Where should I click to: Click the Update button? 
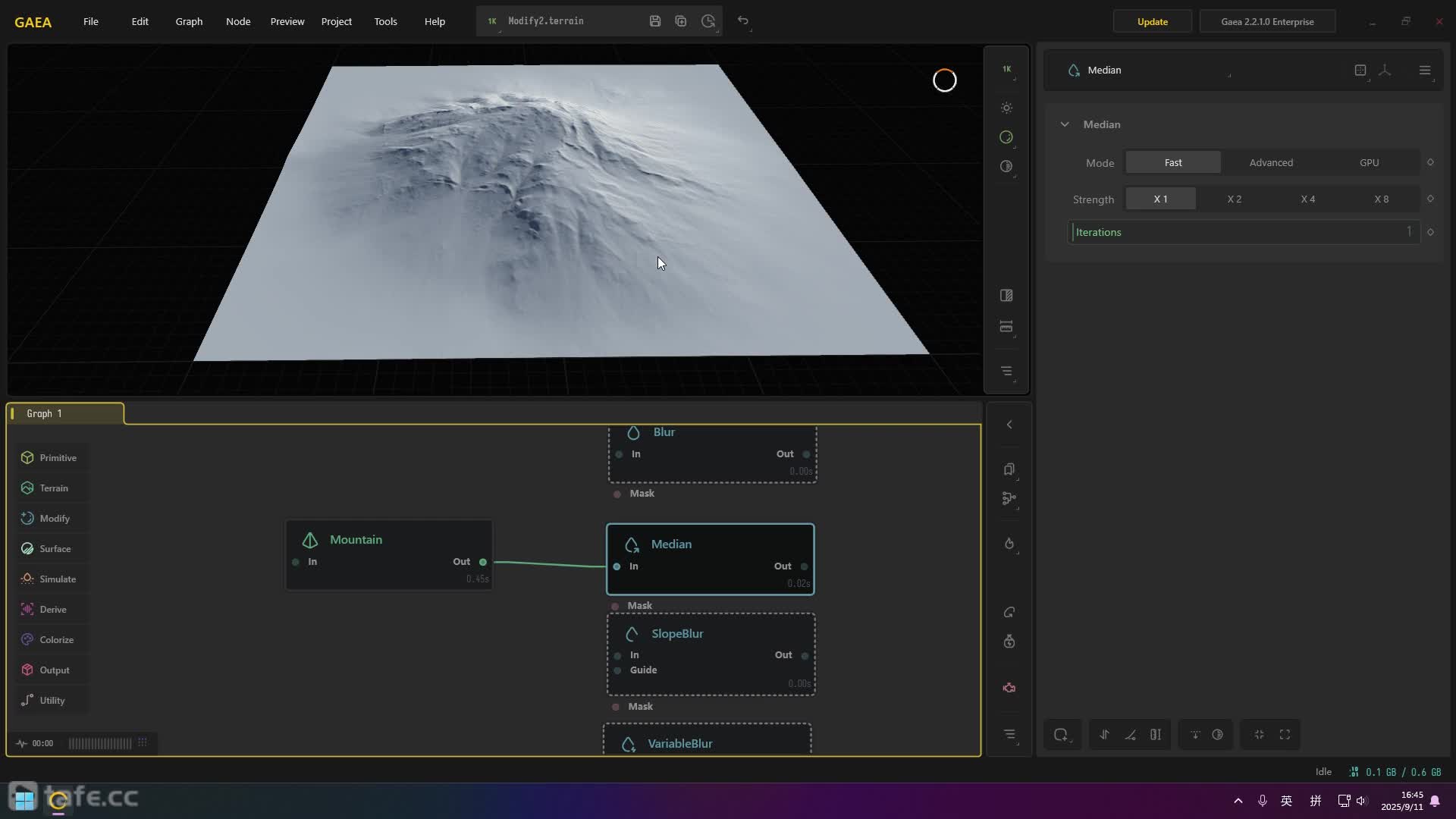tap(1152, 21)
